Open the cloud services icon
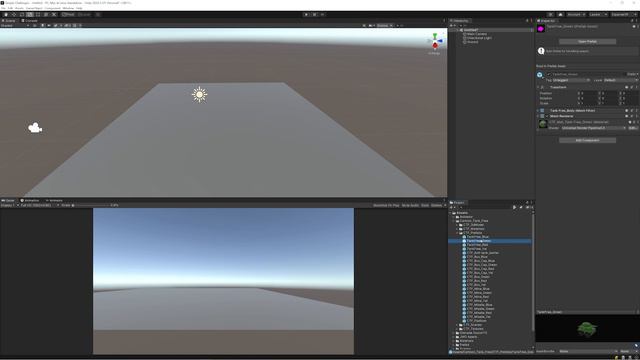This screenshot has height=360, width=640. 560,15
